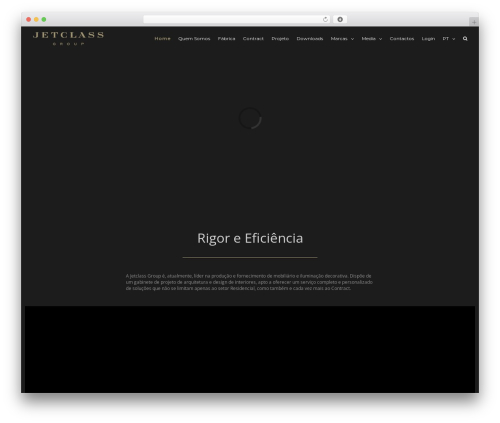Image resolution: width=500 pixels, height=423 pixels.
Task: Click the round browser extension button
Action: coord(340,19)
